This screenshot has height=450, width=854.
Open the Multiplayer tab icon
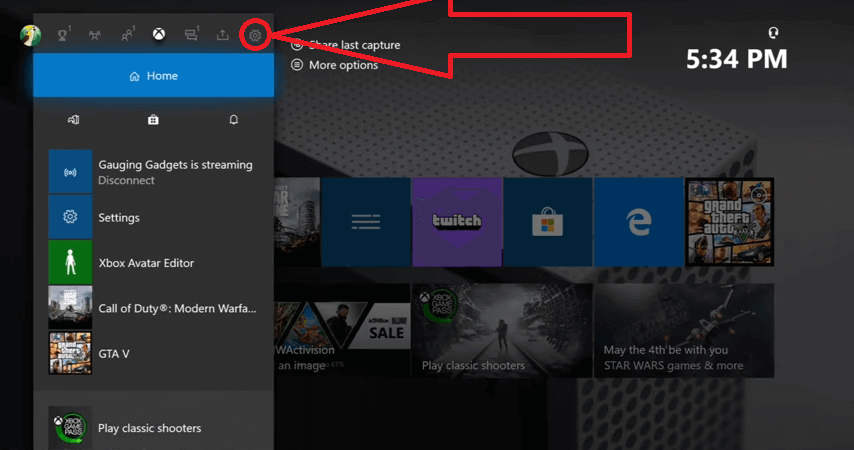95,35
